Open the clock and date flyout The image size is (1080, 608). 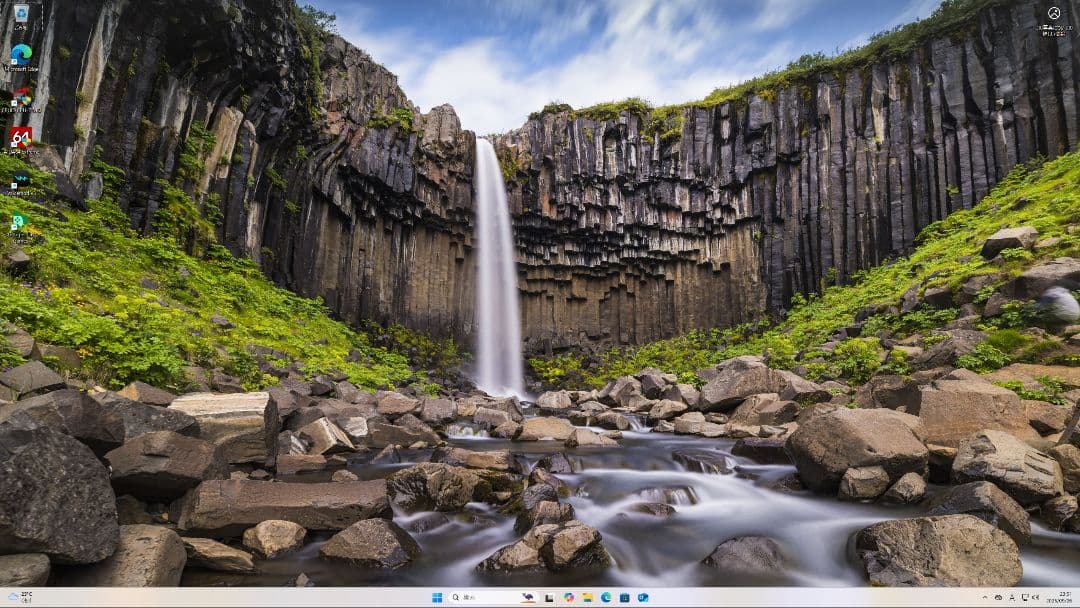1059,597
